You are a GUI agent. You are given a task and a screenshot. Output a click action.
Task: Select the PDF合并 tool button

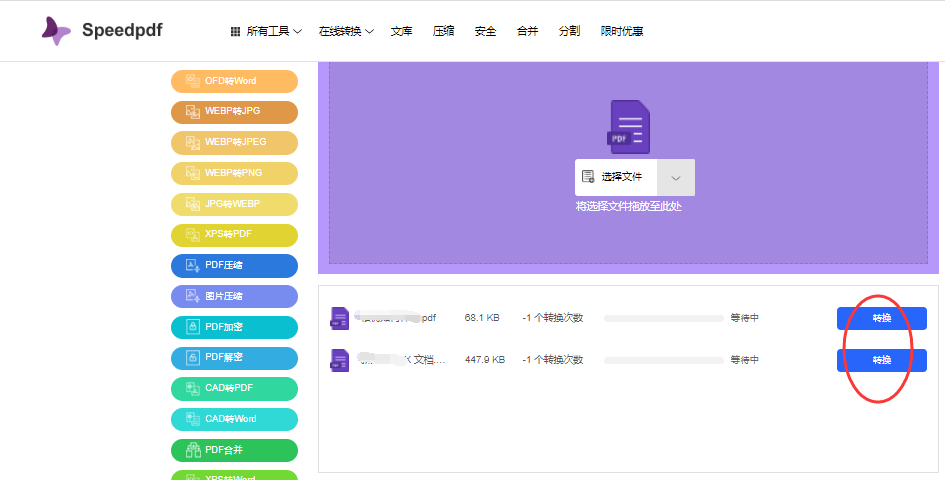click(x=234, y=450)
